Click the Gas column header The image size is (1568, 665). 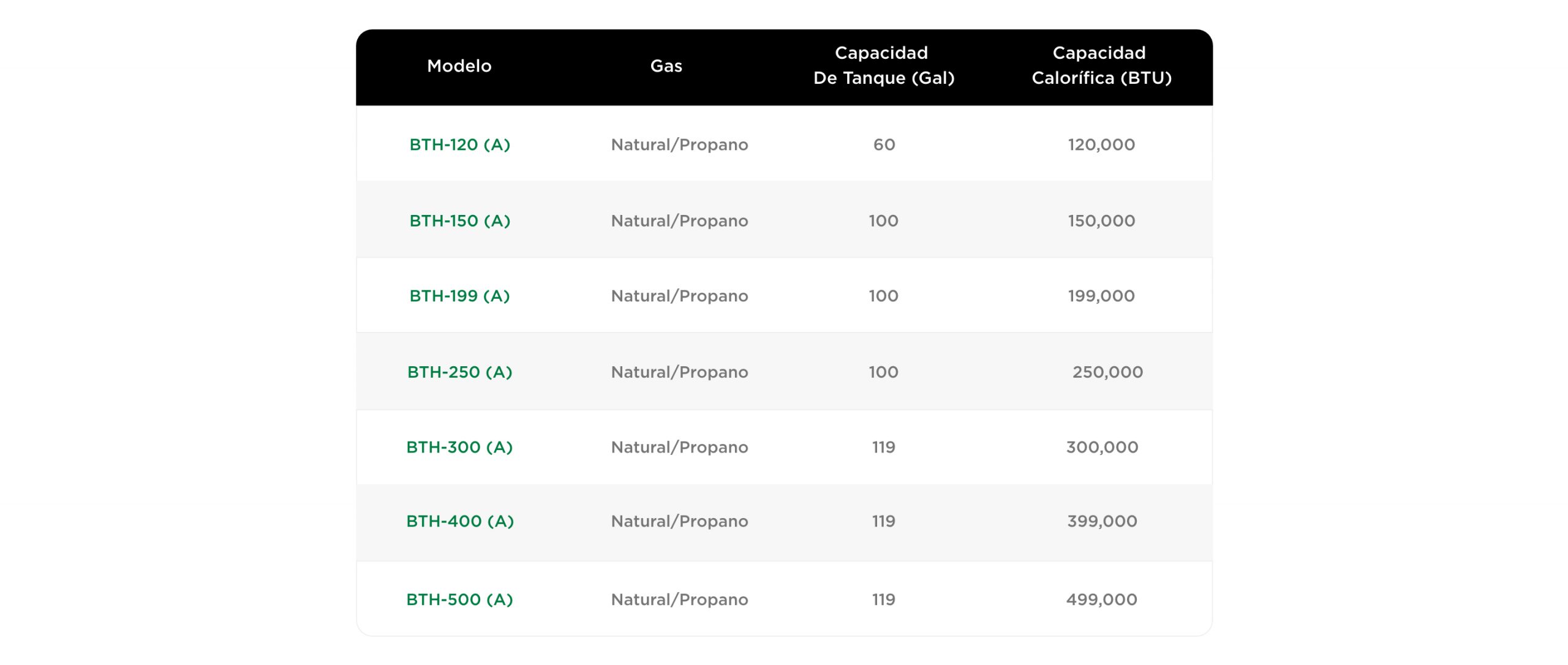click(666, 66)
